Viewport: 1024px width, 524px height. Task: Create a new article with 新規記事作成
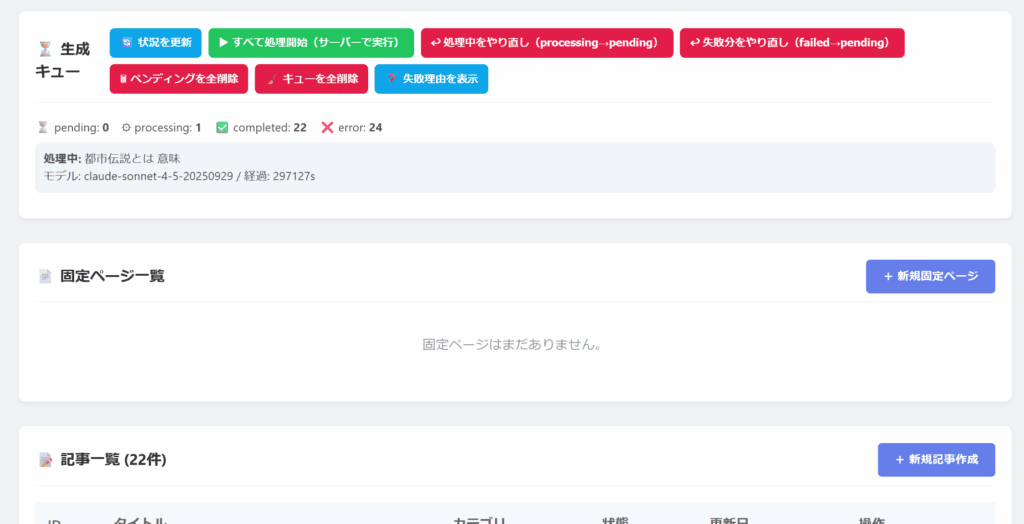click(936, 460)
